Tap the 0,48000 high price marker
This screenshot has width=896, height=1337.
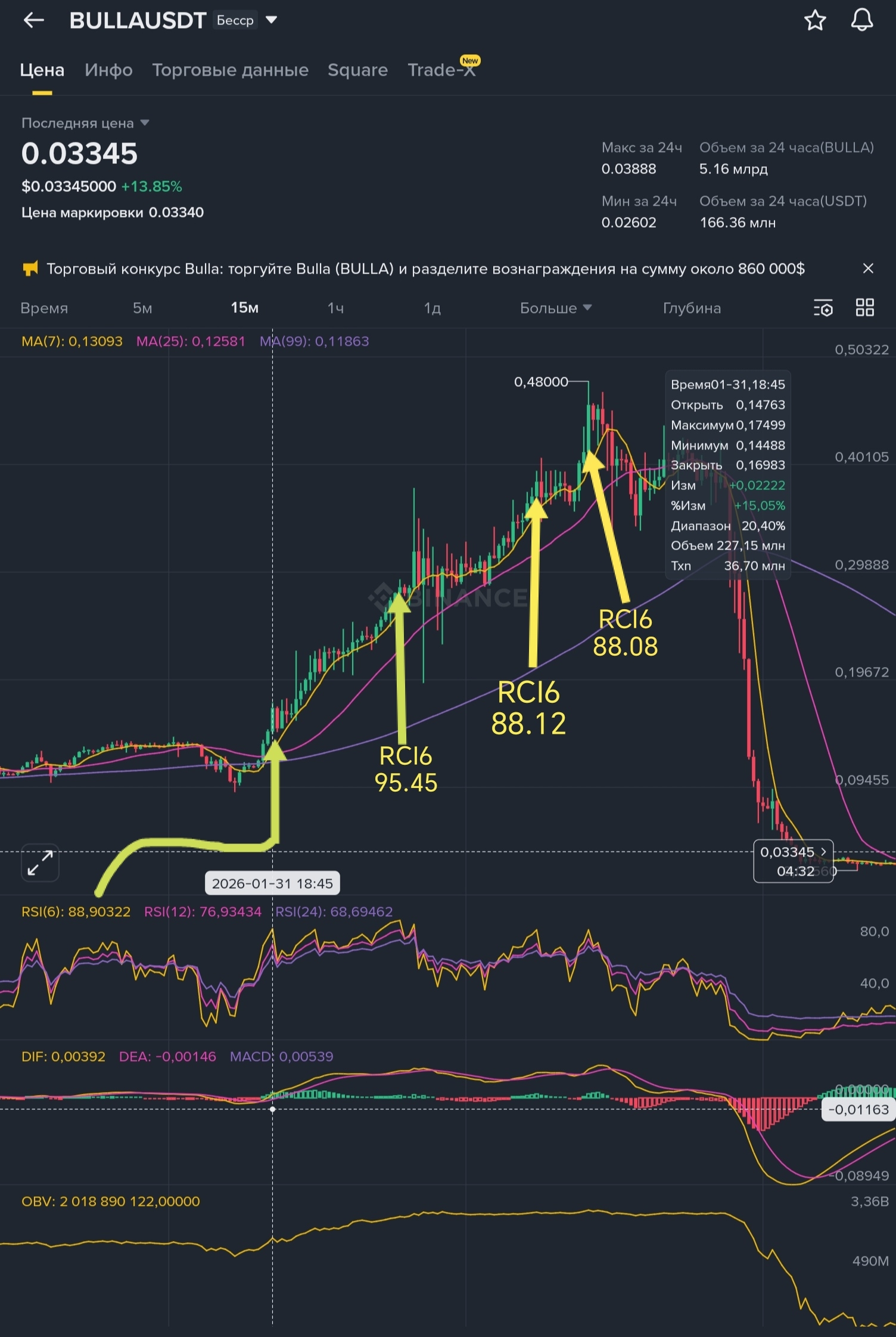click(x=541, y=382)
